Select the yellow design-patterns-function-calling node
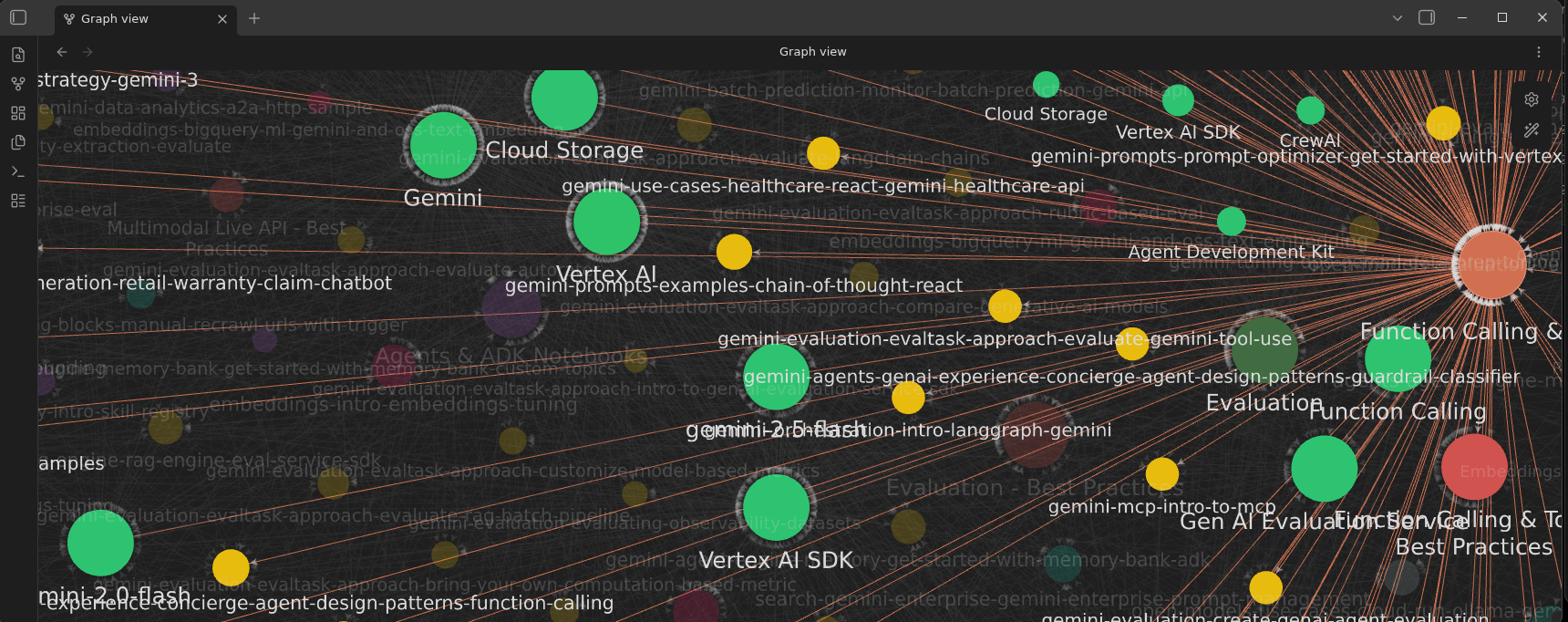Image resolution: width=1568 pixels, height=622 pixels. [x=231, y=567]
